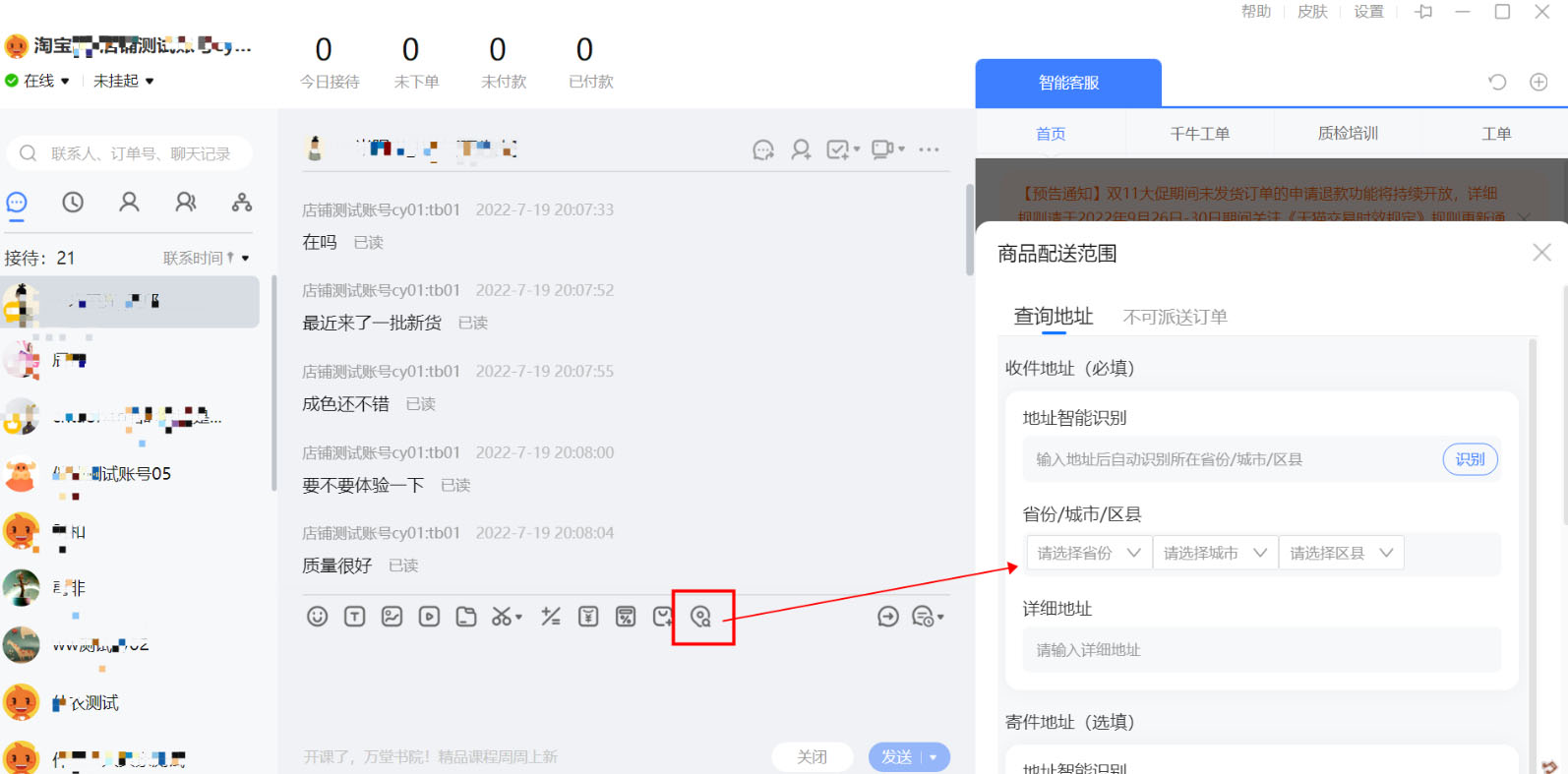Select the 查询地址 tab
The height and width of the screenshot is (774, 1568).
(1054, 317)
